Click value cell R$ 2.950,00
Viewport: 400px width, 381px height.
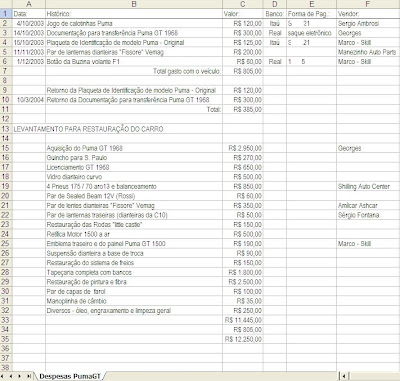pyautogui.click(x=243, y=148)
